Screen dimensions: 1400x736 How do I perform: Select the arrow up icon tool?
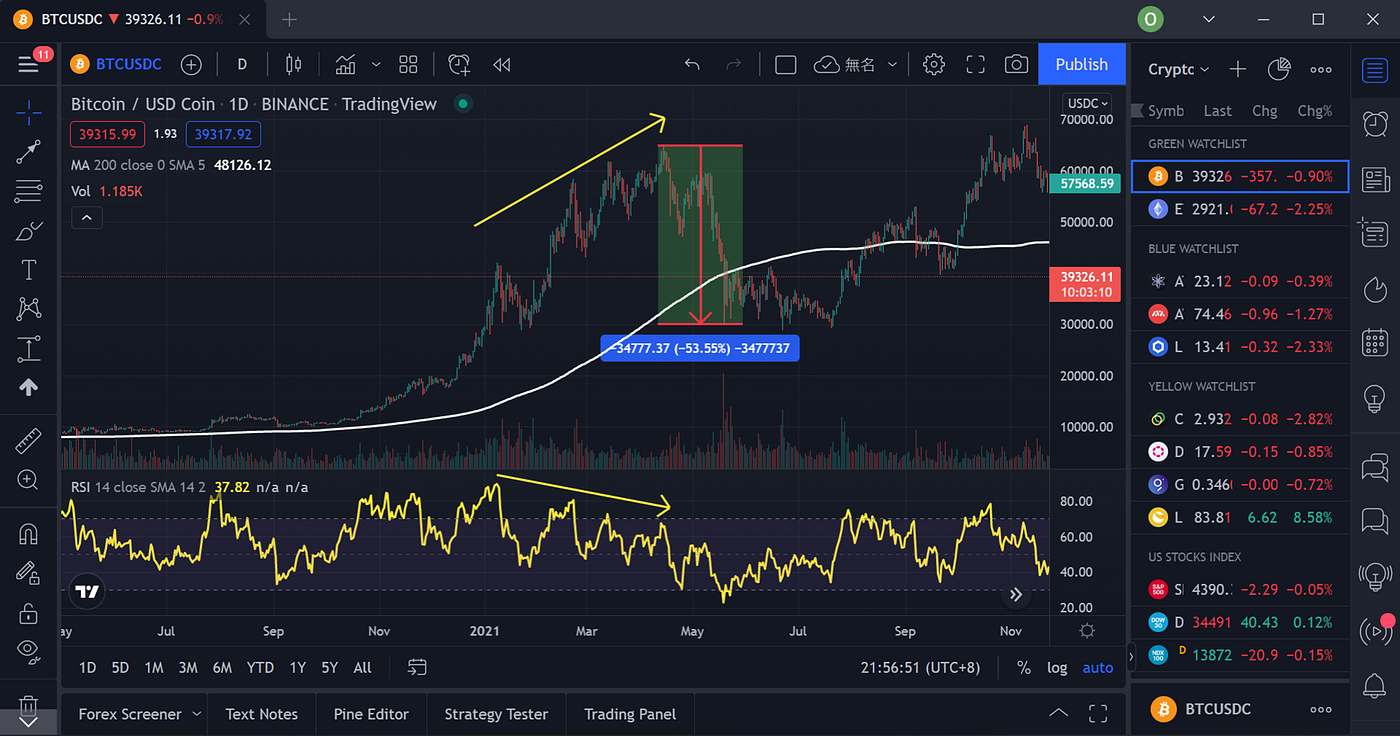click(29, 387)
